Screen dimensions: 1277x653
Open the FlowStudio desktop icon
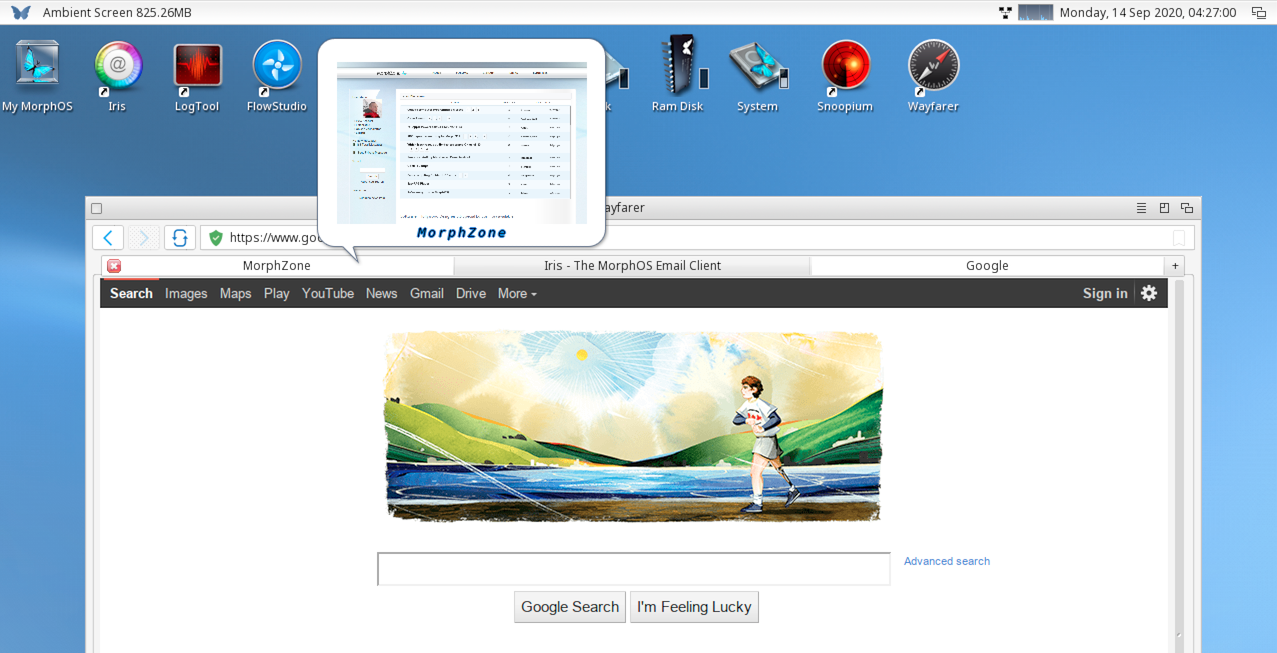(x=277, y=67)
